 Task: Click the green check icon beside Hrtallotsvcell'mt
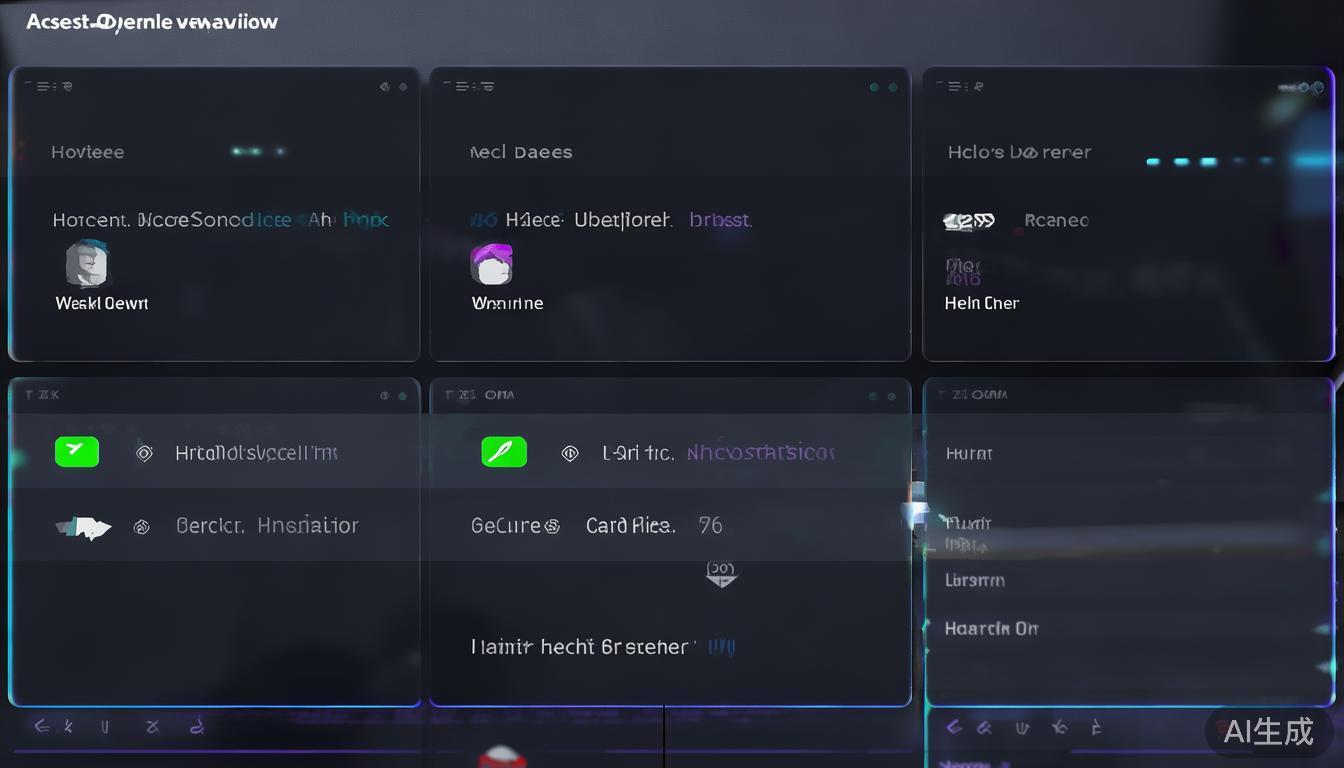[x=77, y=452]
